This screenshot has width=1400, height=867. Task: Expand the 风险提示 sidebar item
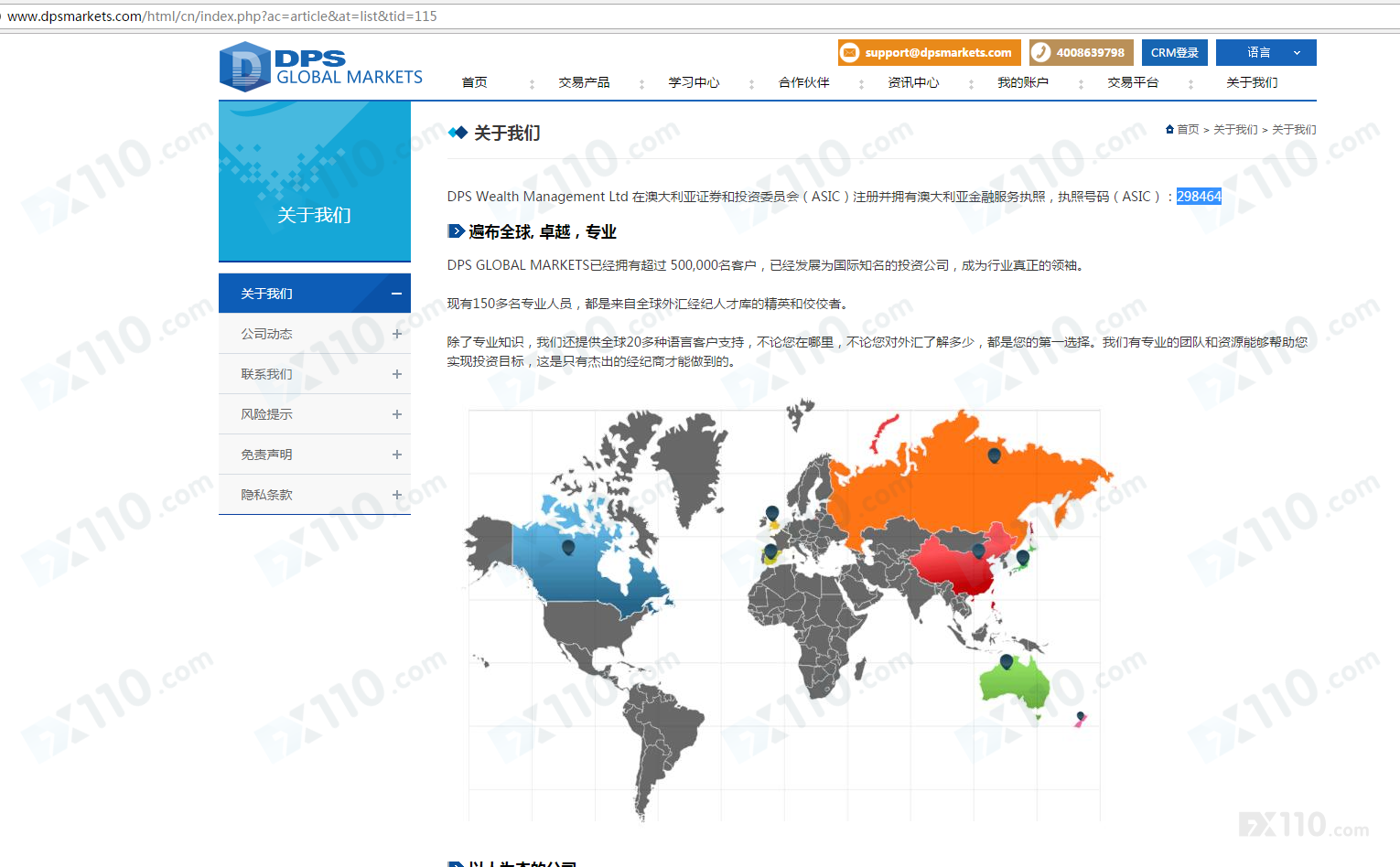tap(396, 414)
